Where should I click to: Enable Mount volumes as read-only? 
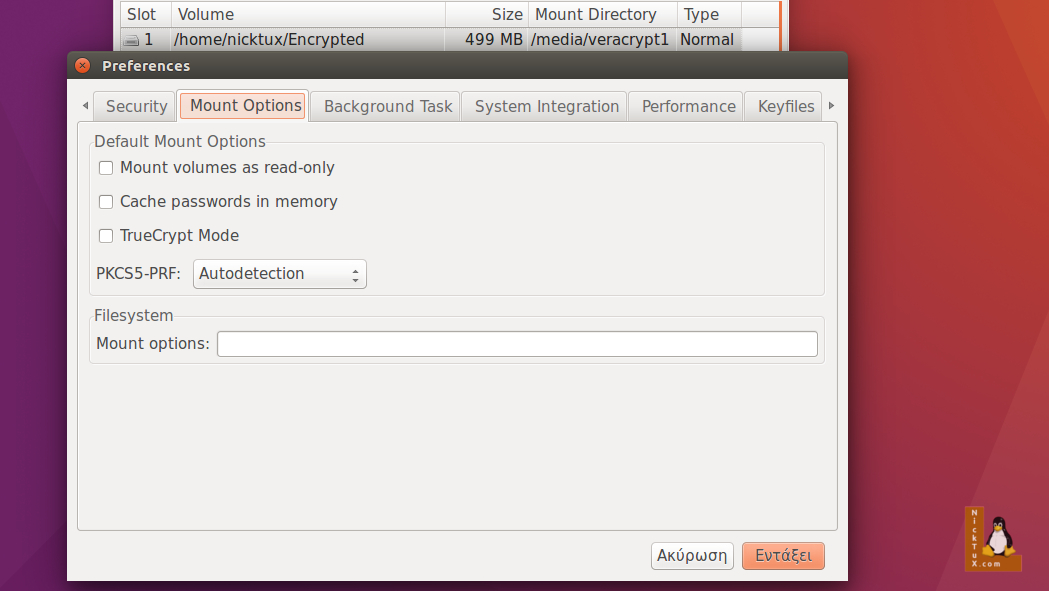coord(106,168)
